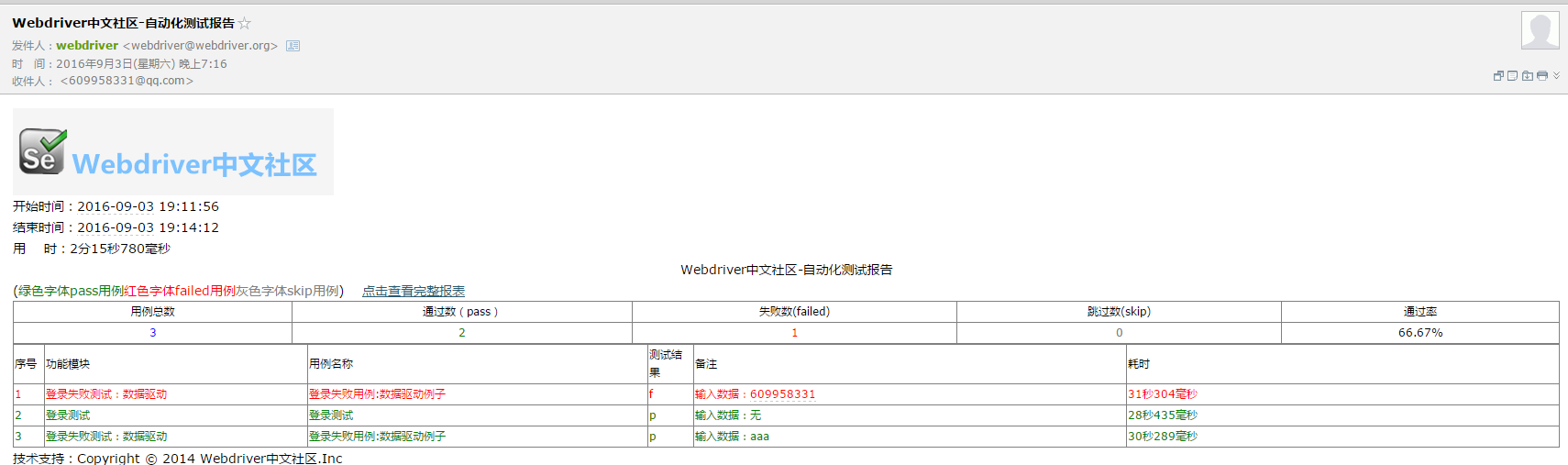The image size is (1568, 465).
Task: Expand more options double-chevron in header
Action: (x=1556, y=76)
